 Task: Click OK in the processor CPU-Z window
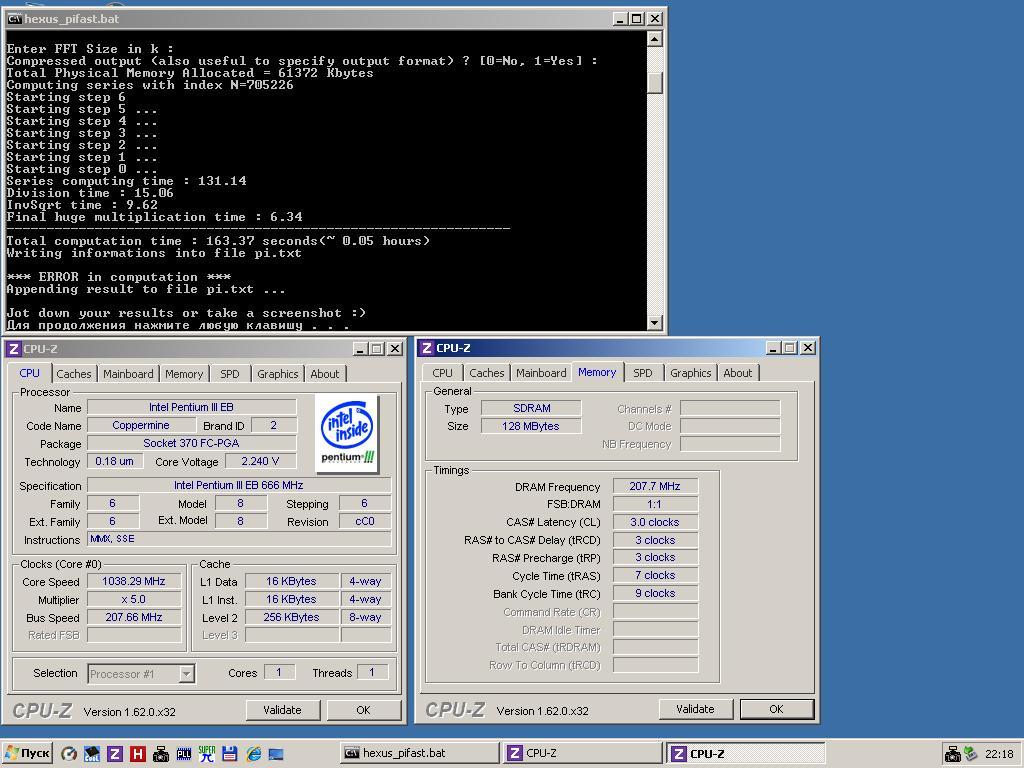pos(364,710)
